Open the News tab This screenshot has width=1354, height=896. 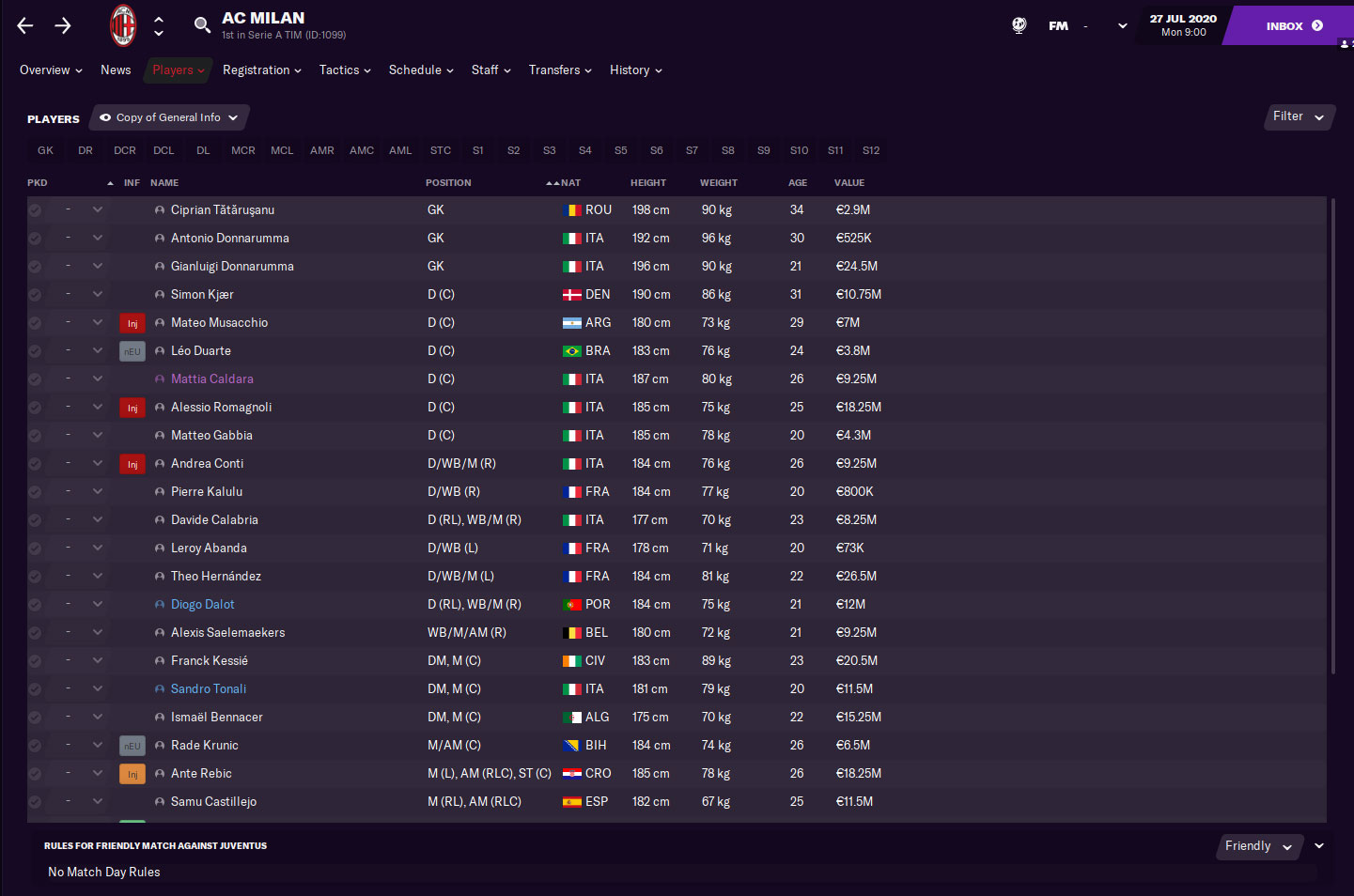click(116, 70)
